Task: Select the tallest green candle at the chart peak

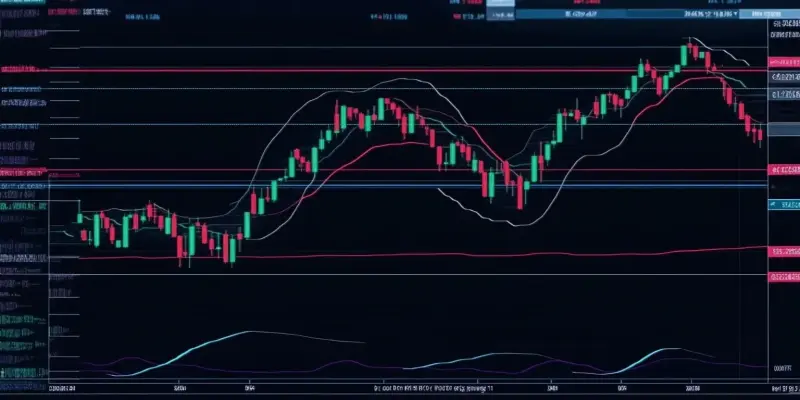Action: 689,52
